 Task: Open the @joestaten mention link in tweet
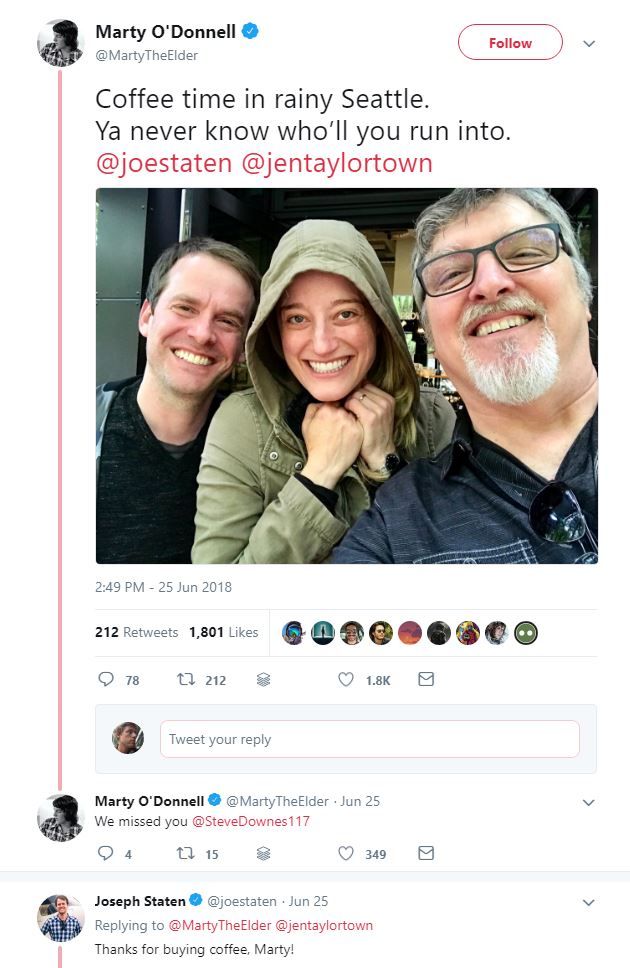(164, 163)
